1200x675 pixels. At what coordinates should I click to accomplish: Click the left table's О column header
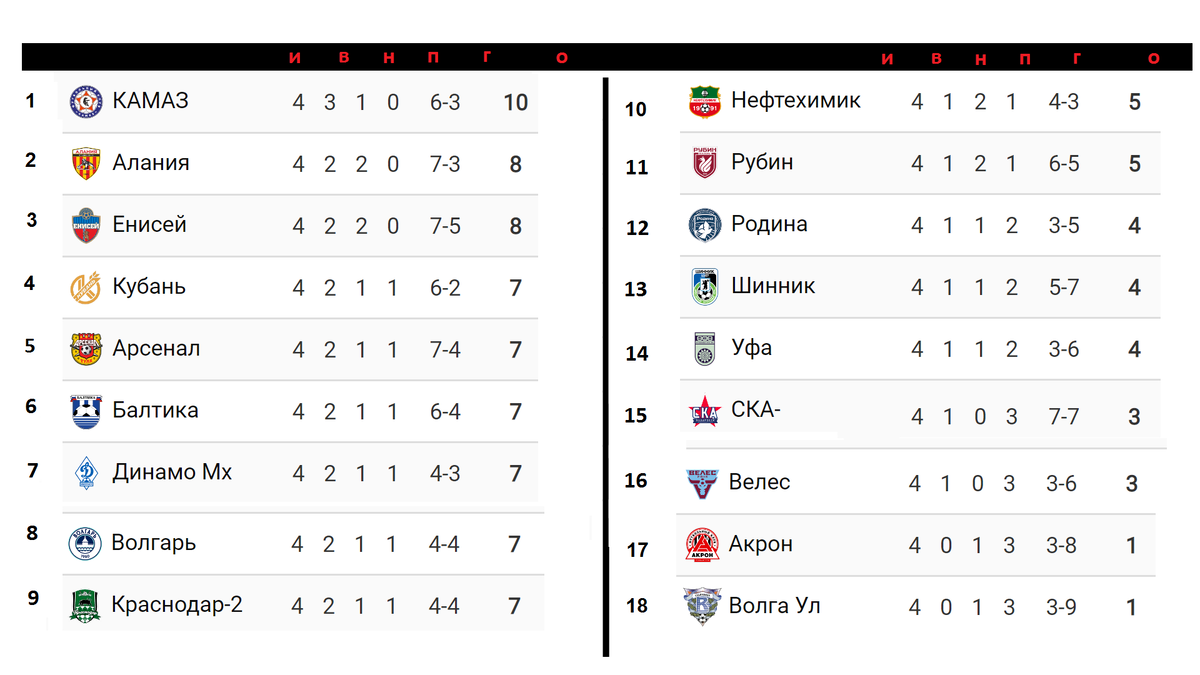(562, 58)
